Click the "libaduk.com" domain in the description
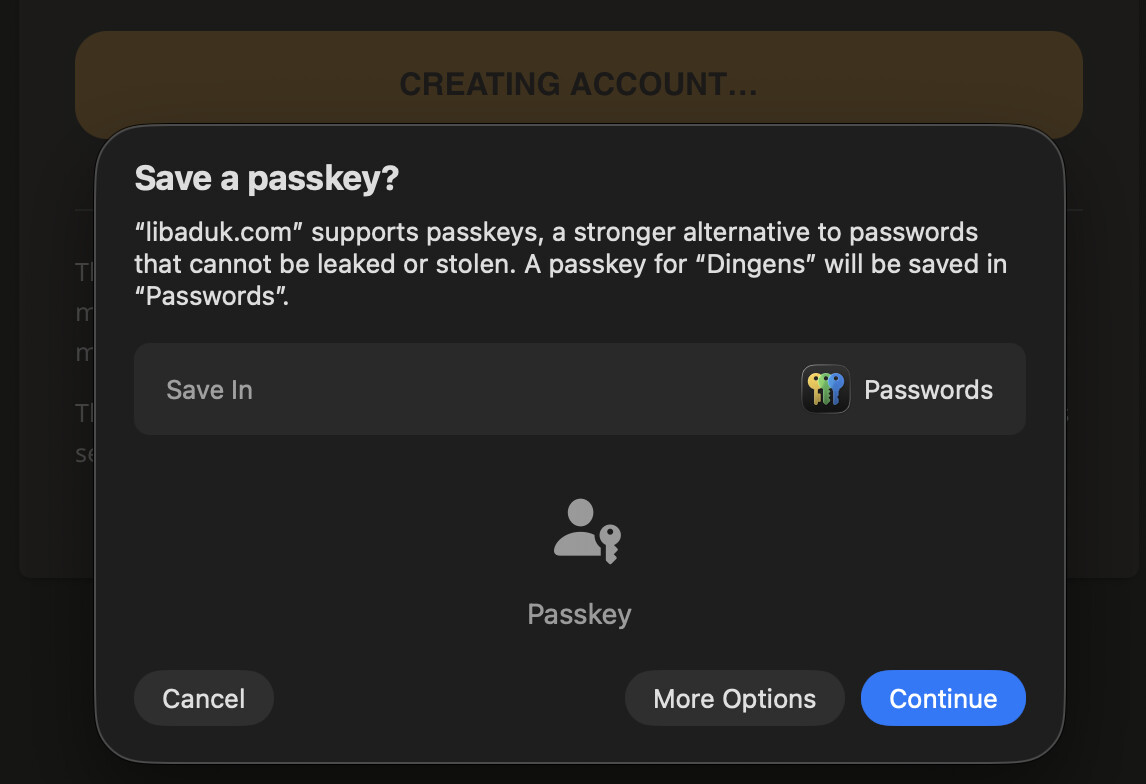The image size is (1146, 784). click(x=219, y=232)
